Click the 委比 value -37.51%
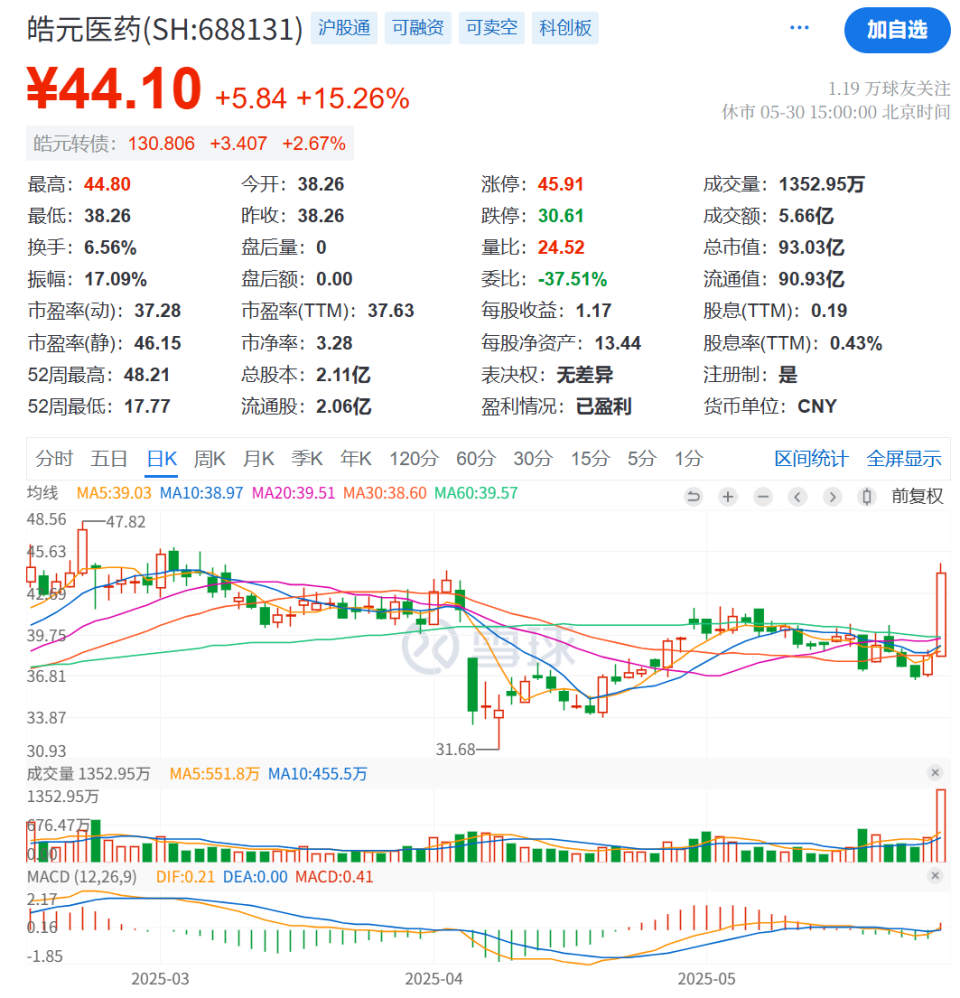Image resolution: width=960 pixels, height=998 pixels. [572, 279]
